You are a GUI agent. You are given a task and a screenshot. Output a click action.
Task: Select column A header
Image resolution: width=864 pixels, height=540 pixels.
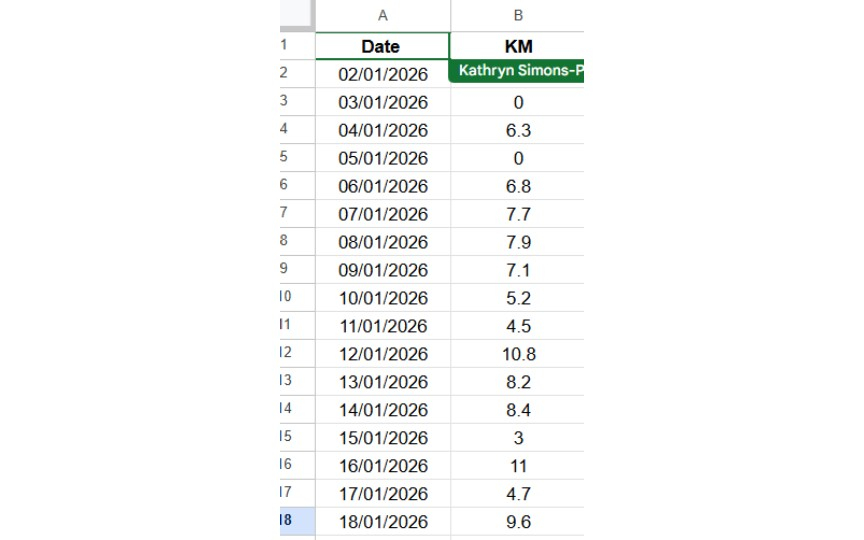click(x=382, y=15)
